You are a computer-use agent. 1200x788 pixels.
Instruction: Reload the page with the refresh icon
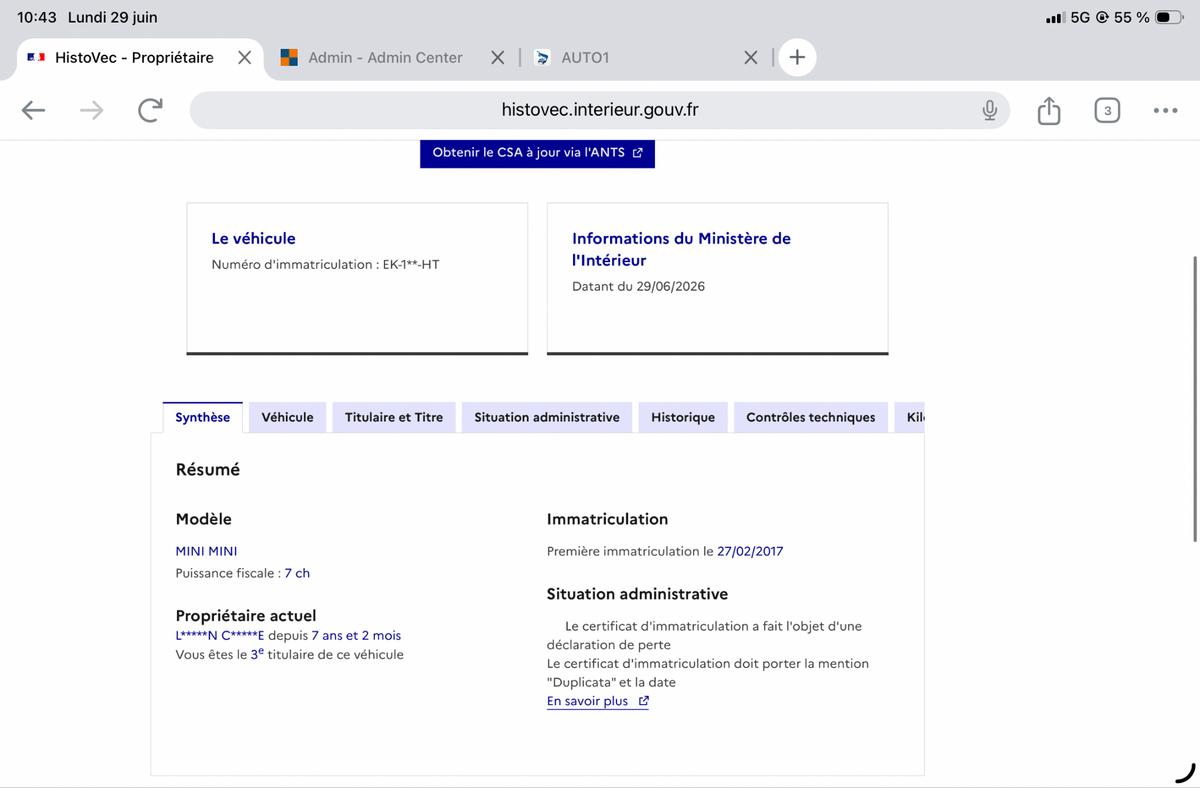pyautogui.click(x=150, y=110)
